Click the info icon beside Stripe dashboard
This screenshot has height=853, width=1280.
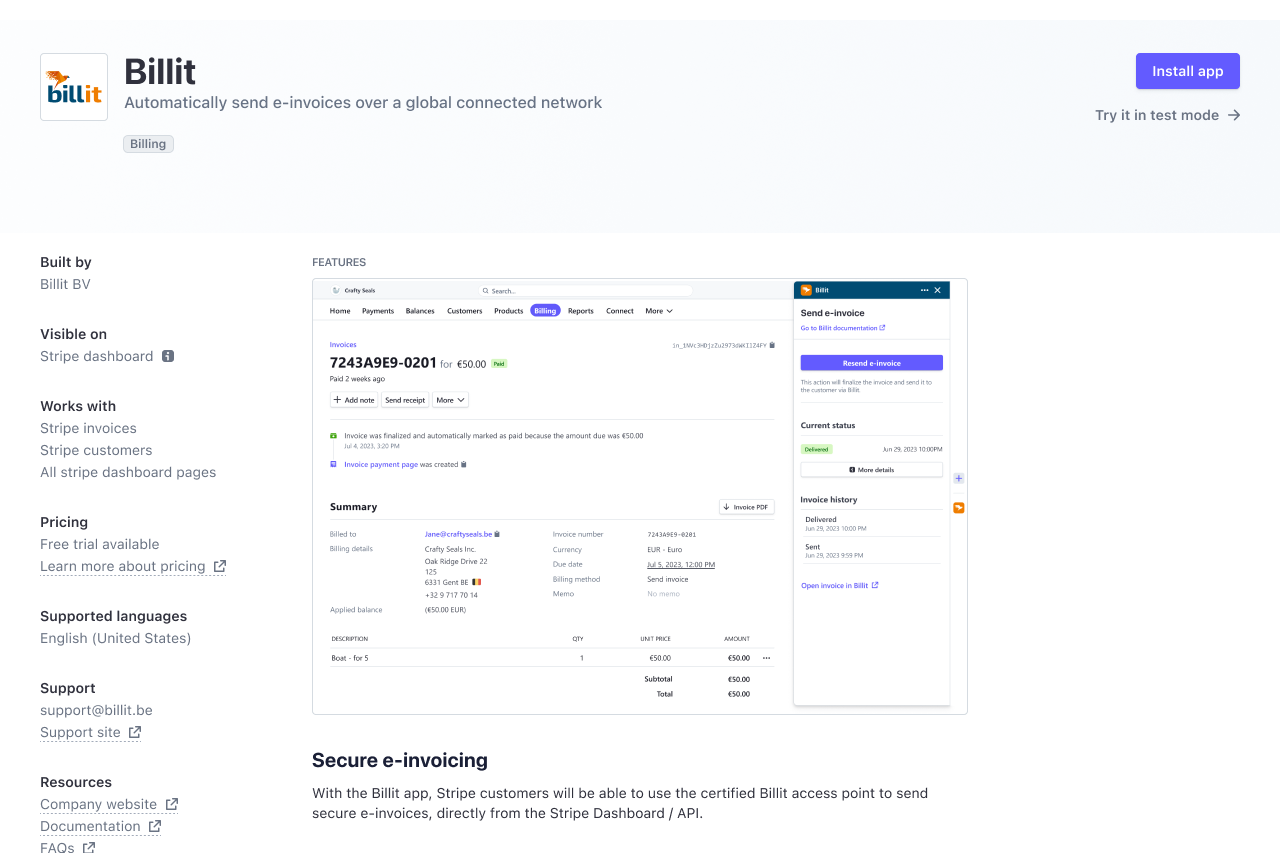[168, 356]
